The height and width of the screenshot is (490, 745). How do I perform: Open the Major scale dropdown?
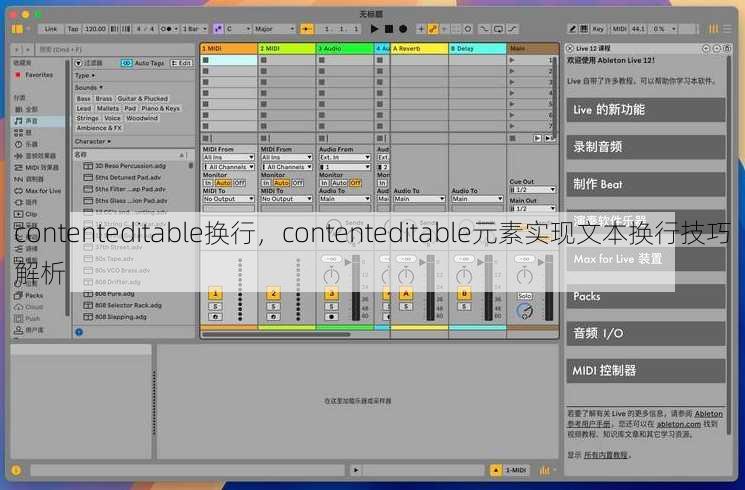pos(274,29)
